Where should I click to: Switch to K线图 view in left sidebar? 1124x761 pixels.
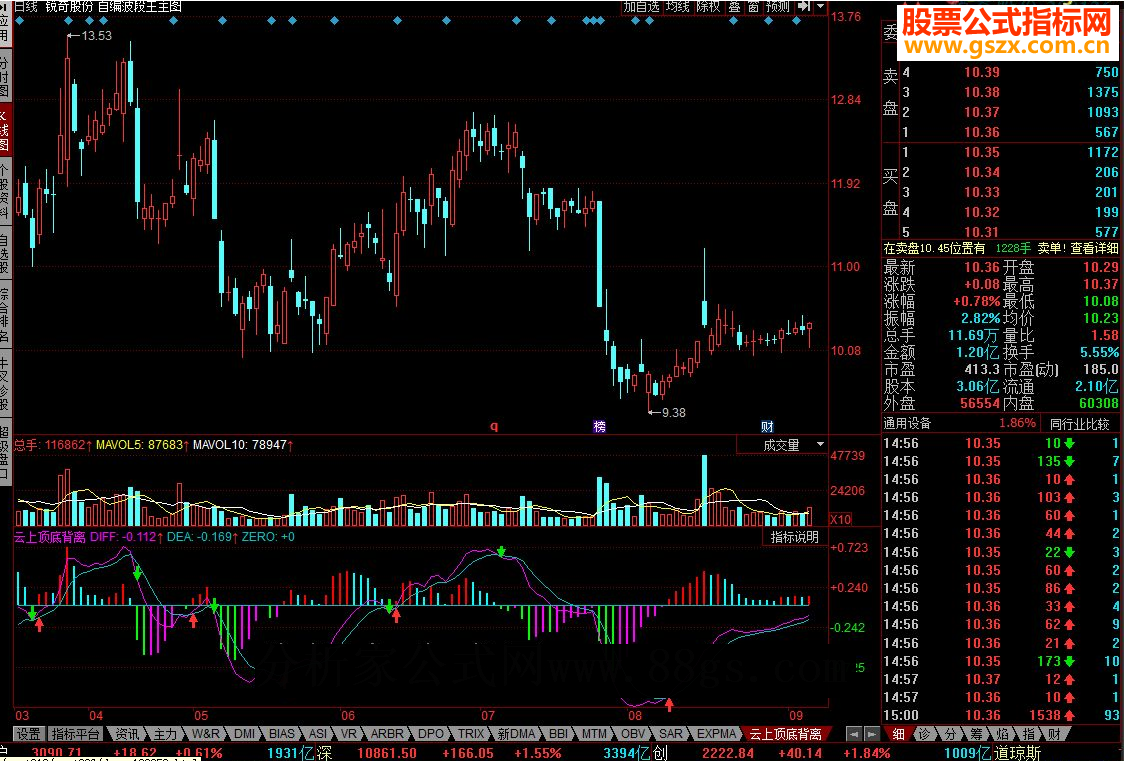pos(5,130)
